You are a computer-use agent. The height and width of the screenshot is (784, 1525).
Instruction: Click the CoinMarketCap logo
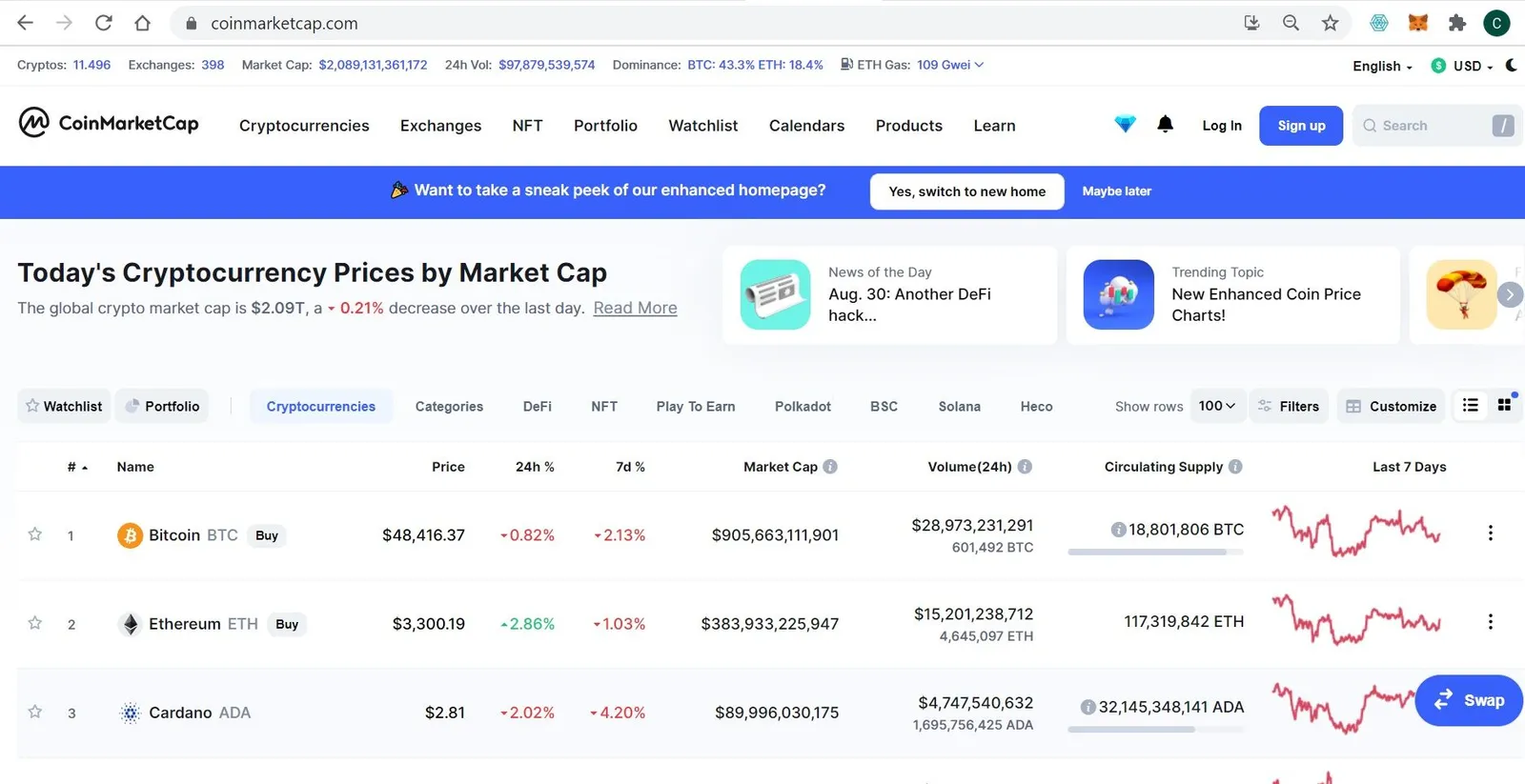[109, 123]
